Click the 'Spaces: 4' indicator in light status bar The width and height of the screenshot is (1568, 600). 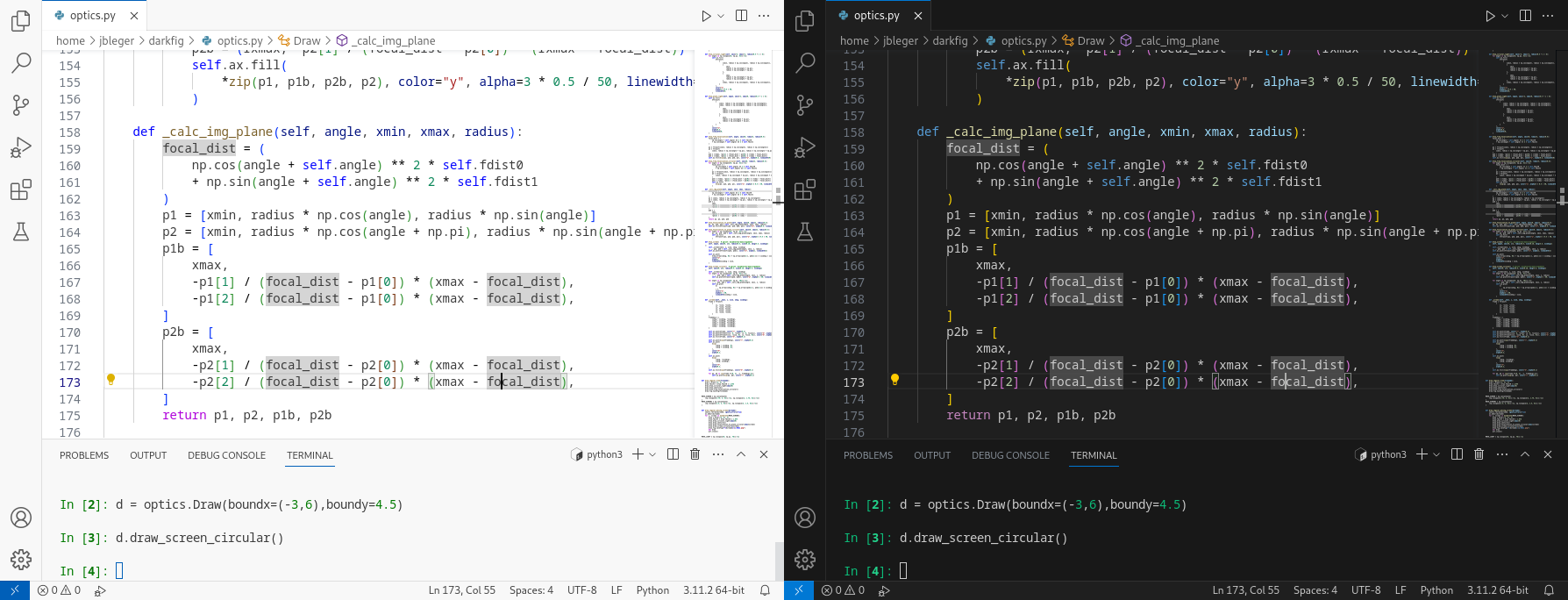pos(531,590)
